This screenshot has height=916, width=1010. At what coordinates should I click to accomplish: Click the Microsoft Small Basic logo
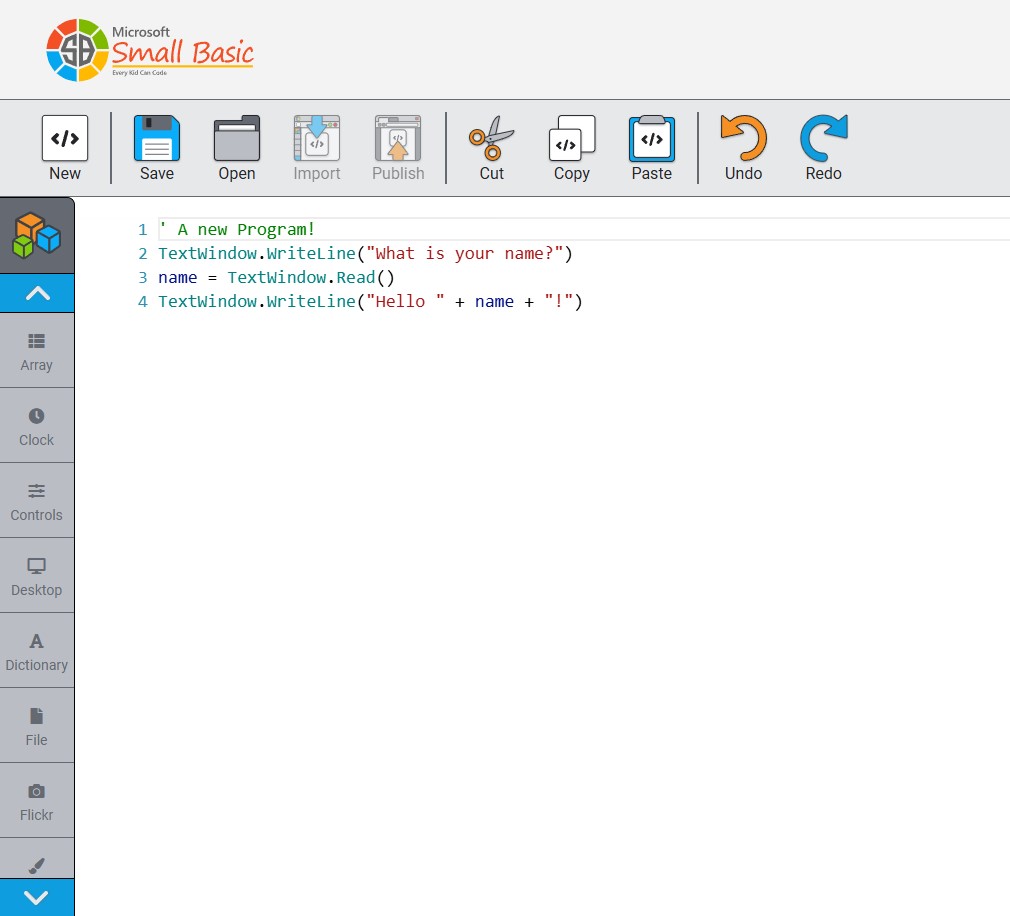(150, 49)
